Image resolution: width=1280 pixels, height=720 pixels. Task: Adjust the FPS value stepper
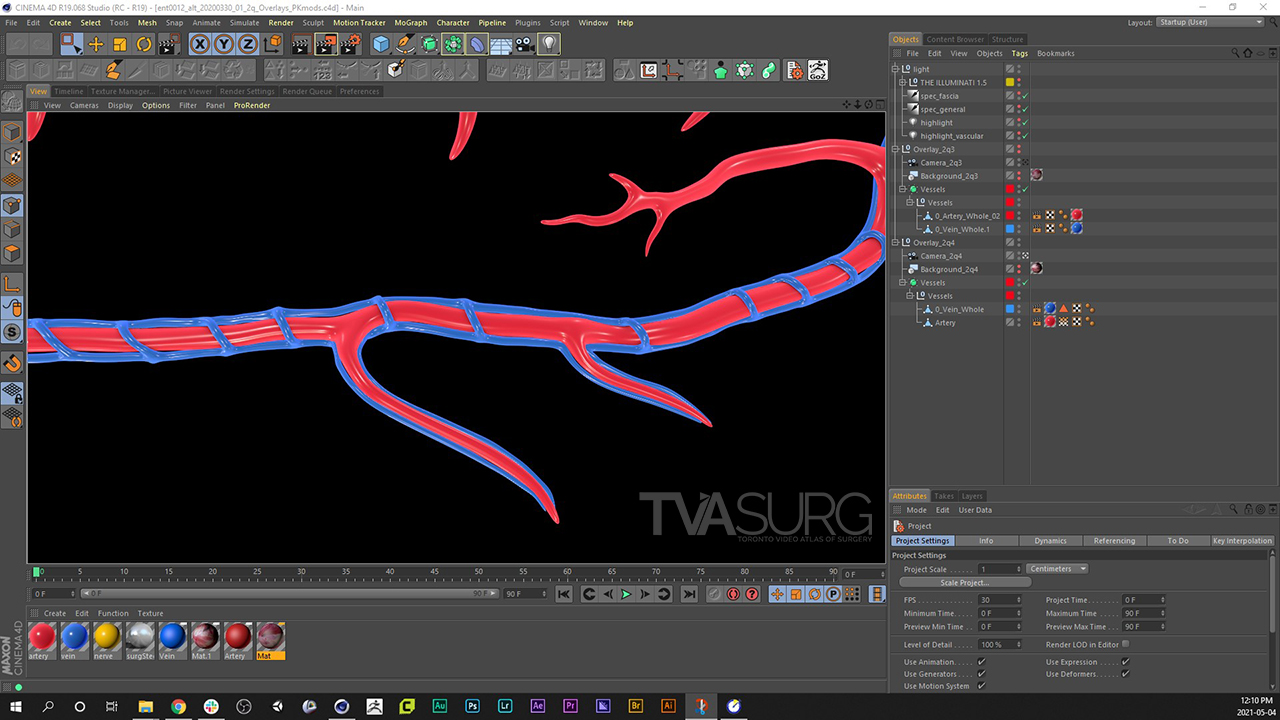[1018, 600]
